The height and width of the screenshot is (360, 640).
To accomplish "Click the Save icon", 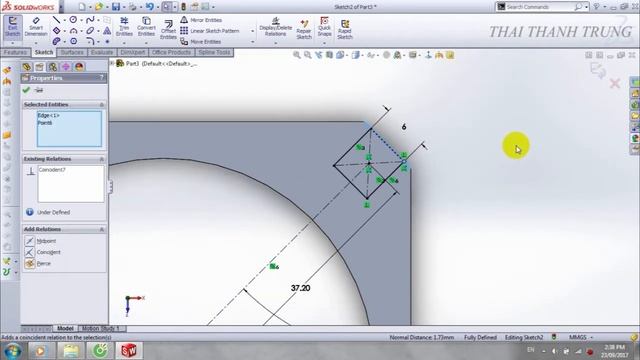I will (116, 7).
